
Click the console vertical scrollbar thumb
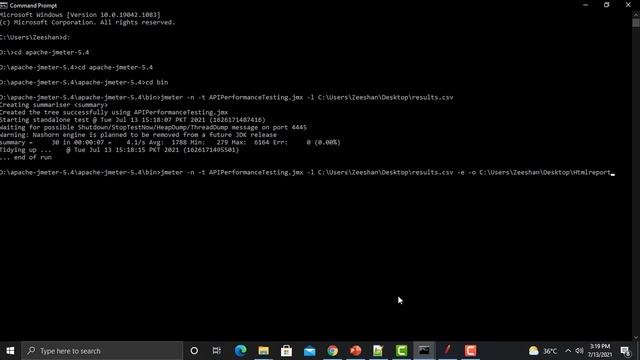tap(636, 22)
